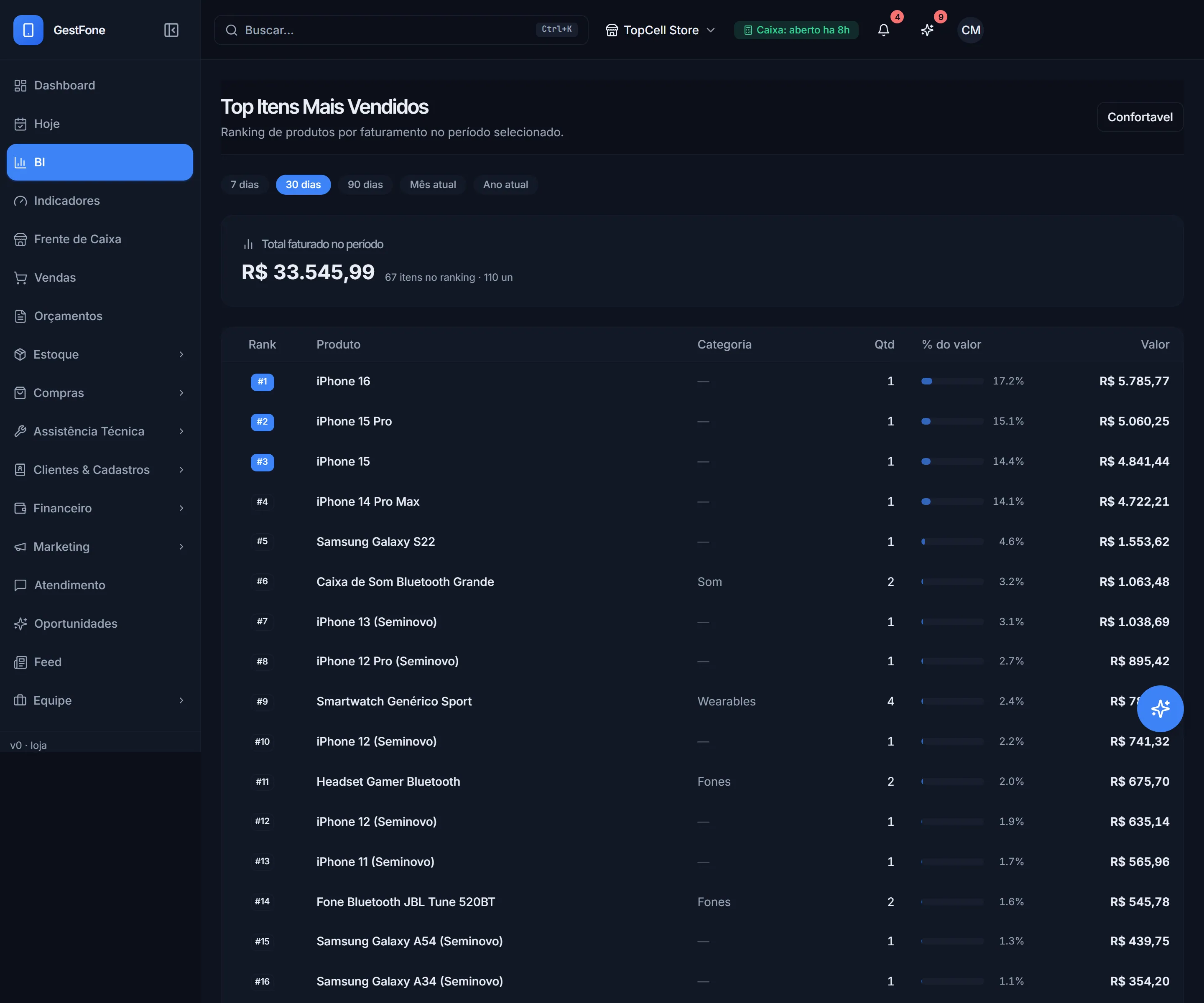This screenshot has width=1204, height=1003.
Task: Go to the Hoje page
Action: click(100, 124)
